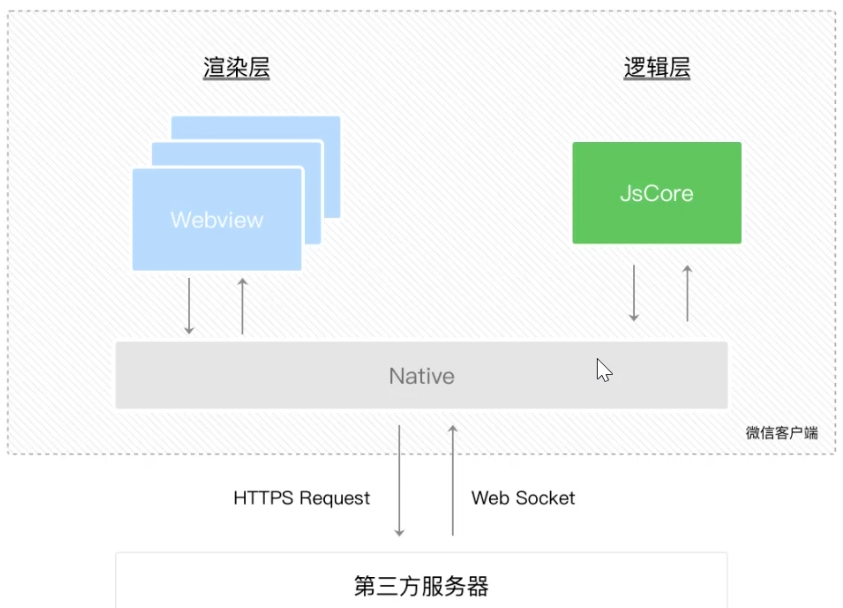
Task: Click the JsCore text label
Action: (x=656, y=193)
